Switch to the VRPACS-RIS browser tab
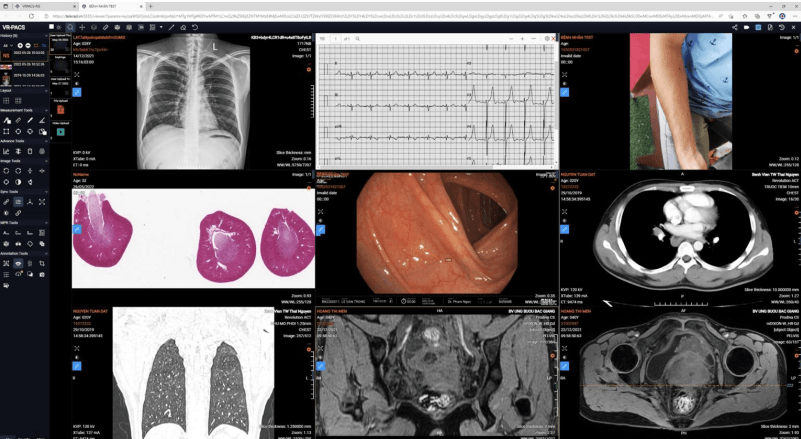The width and height of the screenshot is (801, 439). click(30, 5)
